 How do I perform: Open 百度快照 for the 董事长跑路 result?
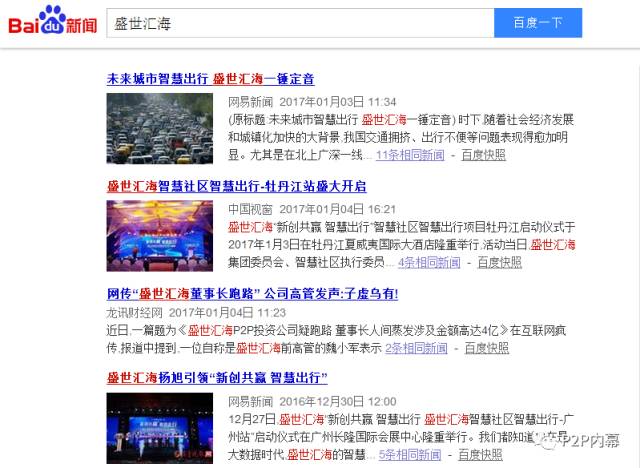coord(487,348)
